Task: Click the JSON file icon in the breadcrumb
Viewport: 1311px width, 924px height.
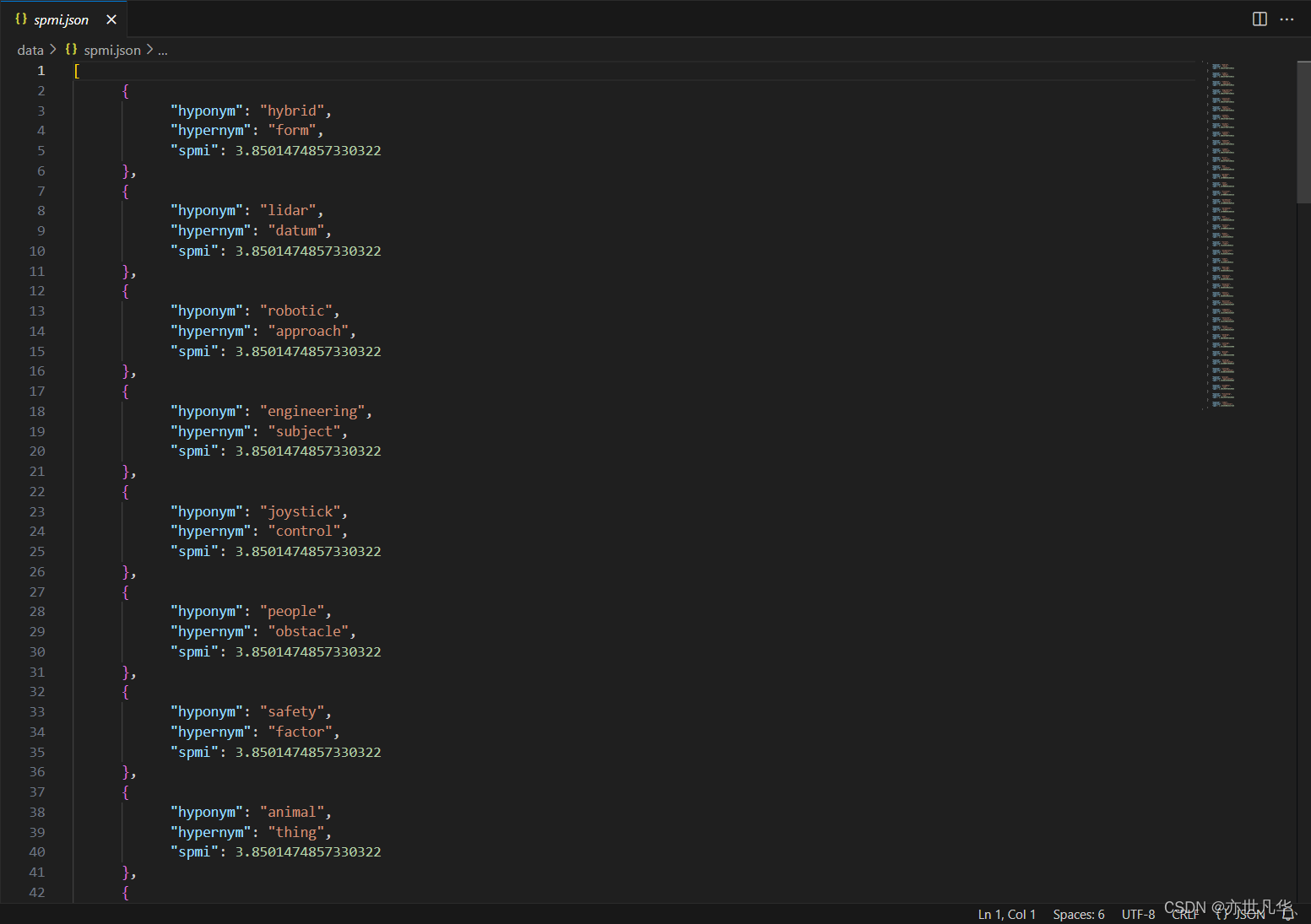Action: pos(71,50)
